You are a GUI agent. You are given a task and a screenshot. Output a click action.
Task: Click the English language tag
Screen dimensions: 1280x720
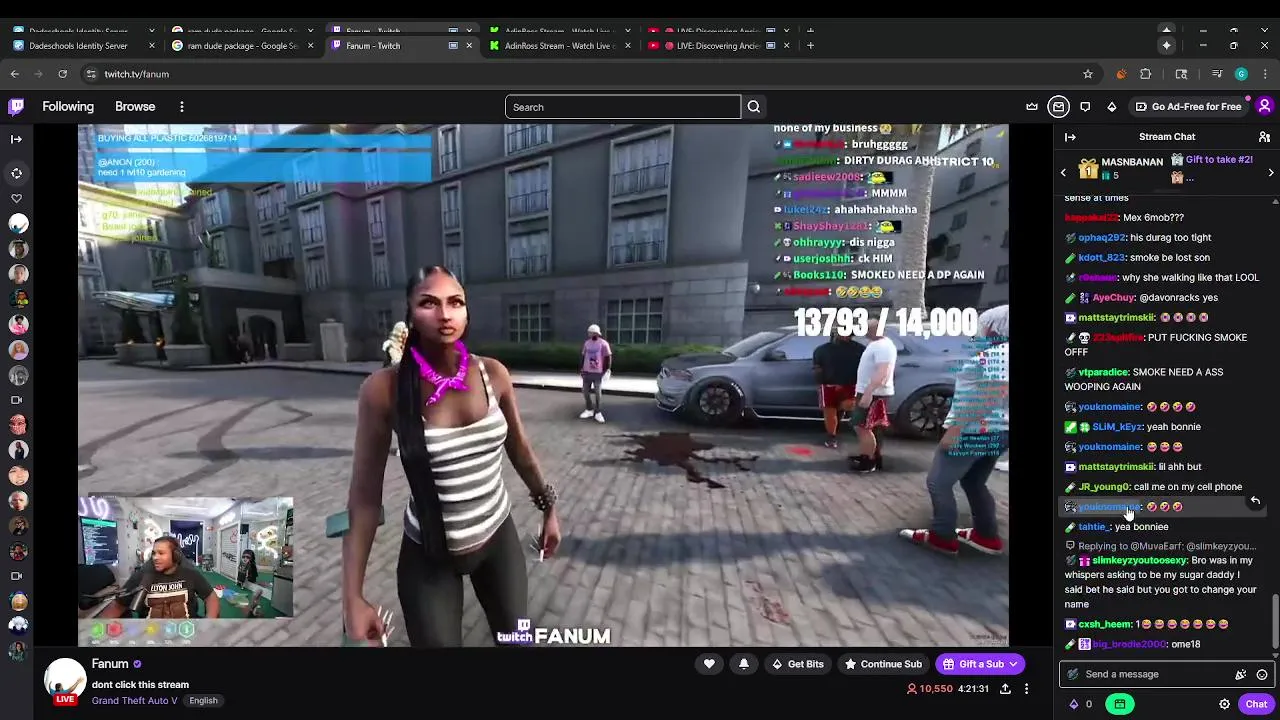[203, 701]
